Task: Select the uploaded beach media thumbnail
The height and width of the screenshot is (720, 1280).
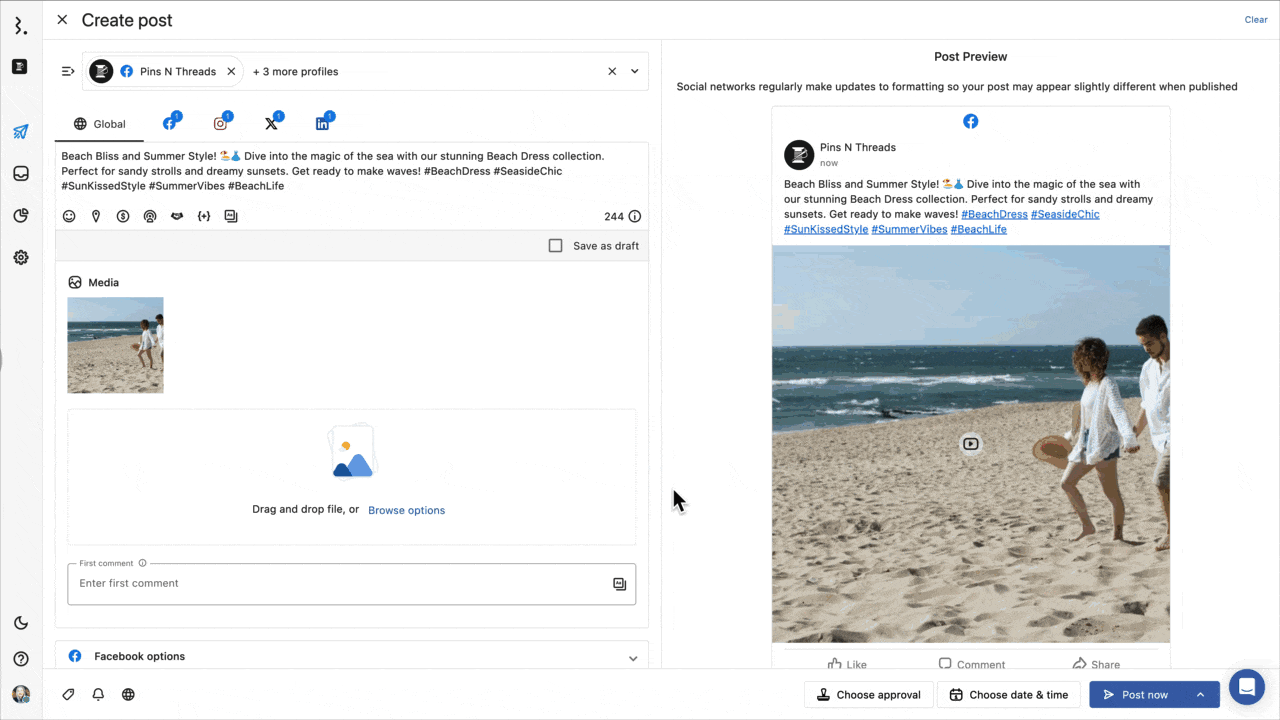Action: 115,345
